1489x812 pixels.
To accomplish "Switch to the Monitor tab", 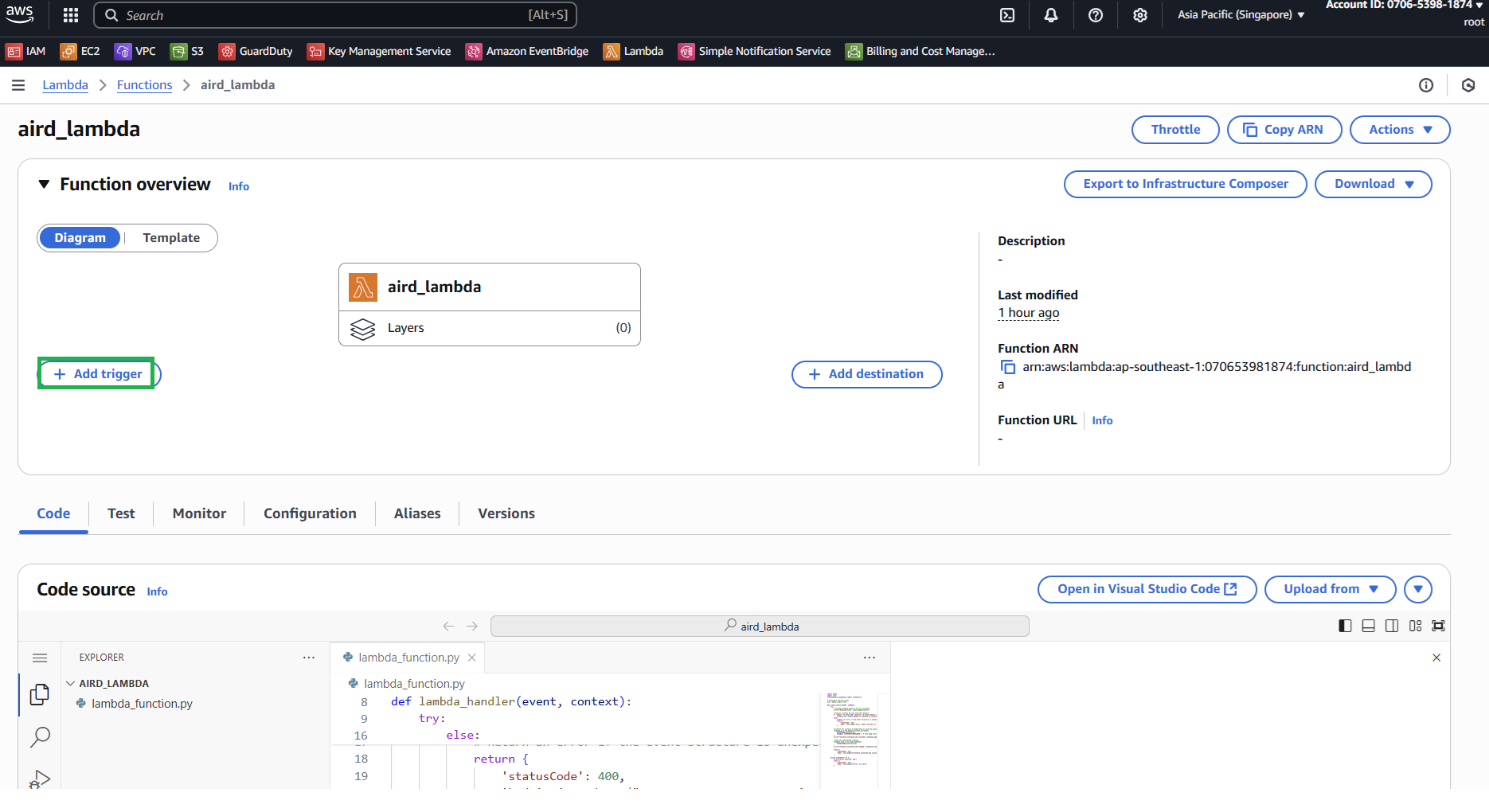I will tap(199, 513).
